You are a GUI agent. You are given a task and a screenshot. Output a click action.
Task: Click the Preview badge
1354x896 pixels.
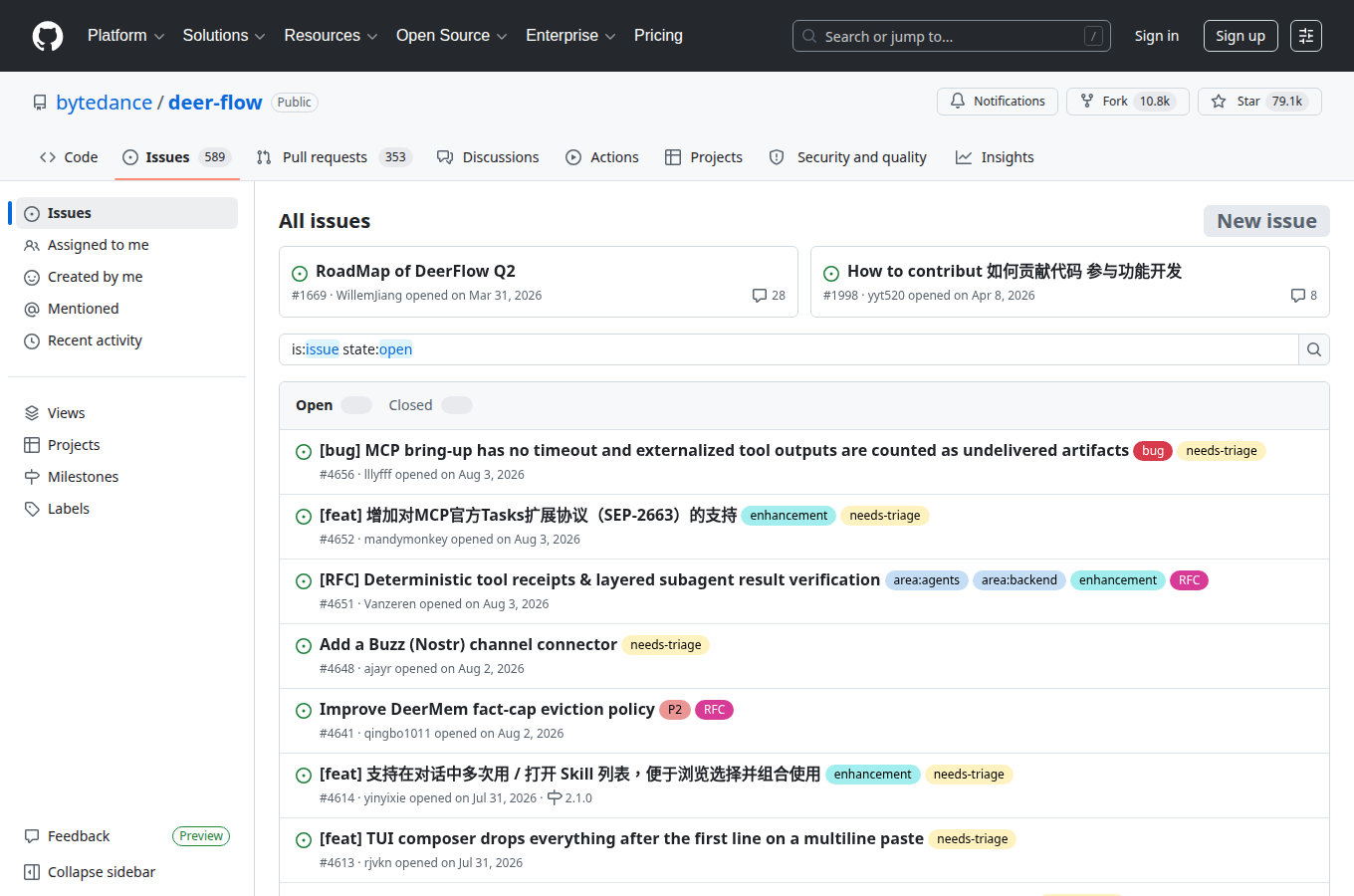click(201, 836)
